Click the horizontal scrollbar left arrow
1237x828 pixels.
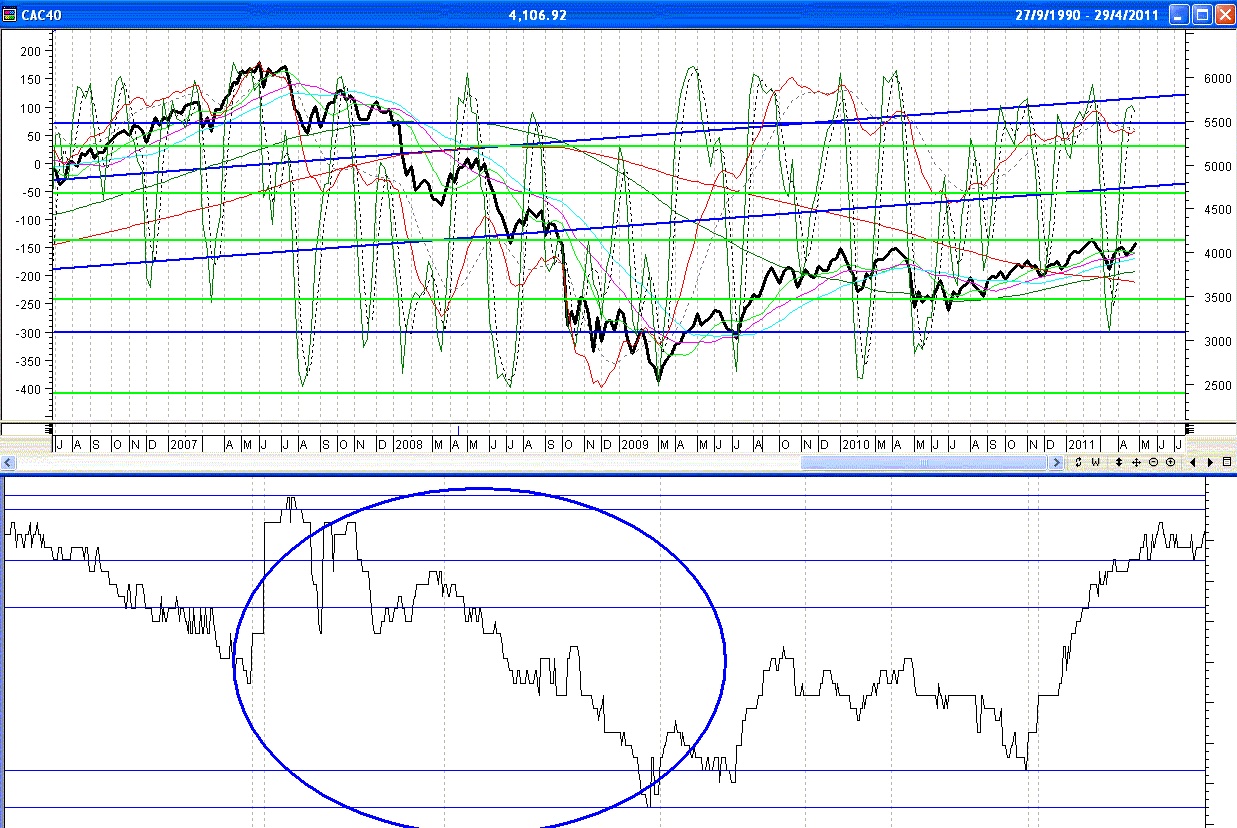click(x=7, y=462)
